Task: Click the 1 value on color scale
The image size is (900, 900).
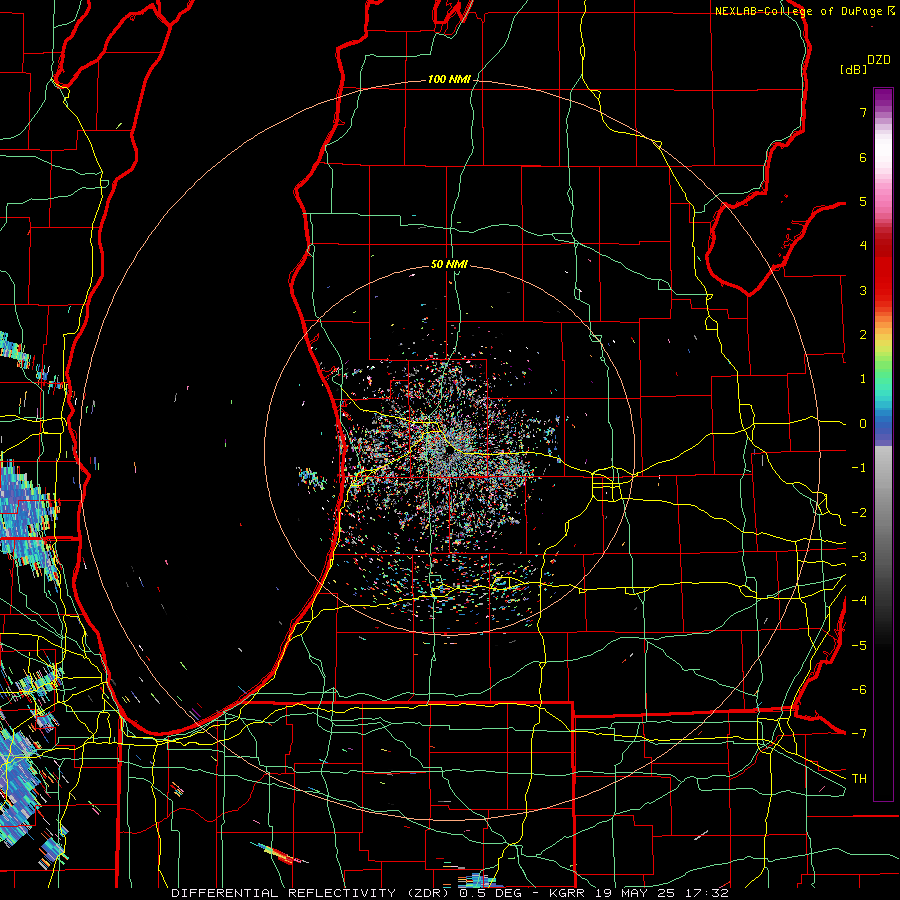Action: point(863,379)
